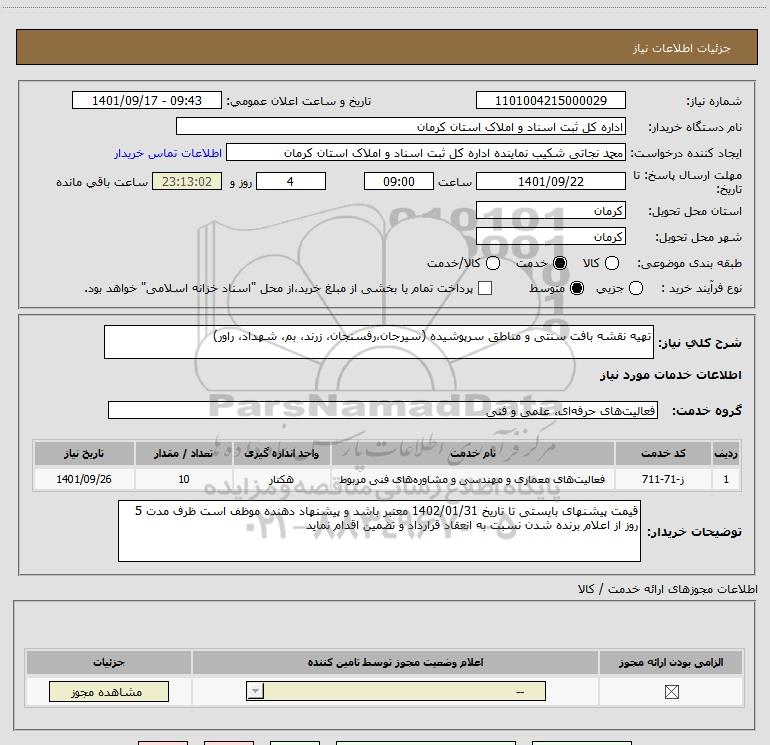
Task: Click the توضیحات خریدار text area
Action: (379, 531)
